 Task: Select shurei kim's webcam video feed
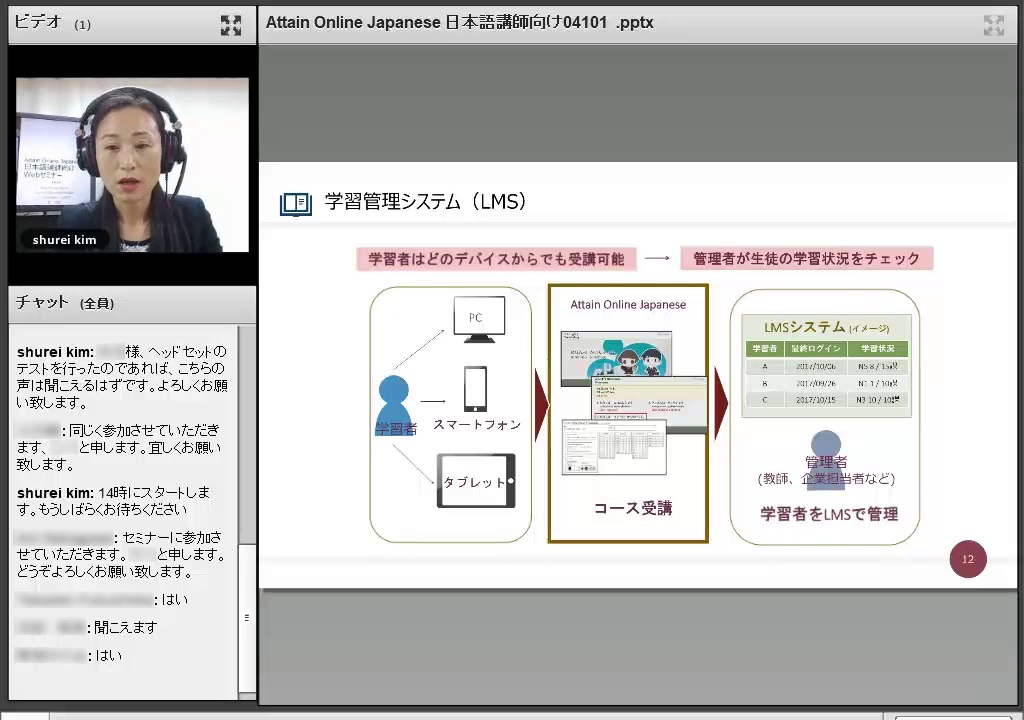[x=132, y=165]
